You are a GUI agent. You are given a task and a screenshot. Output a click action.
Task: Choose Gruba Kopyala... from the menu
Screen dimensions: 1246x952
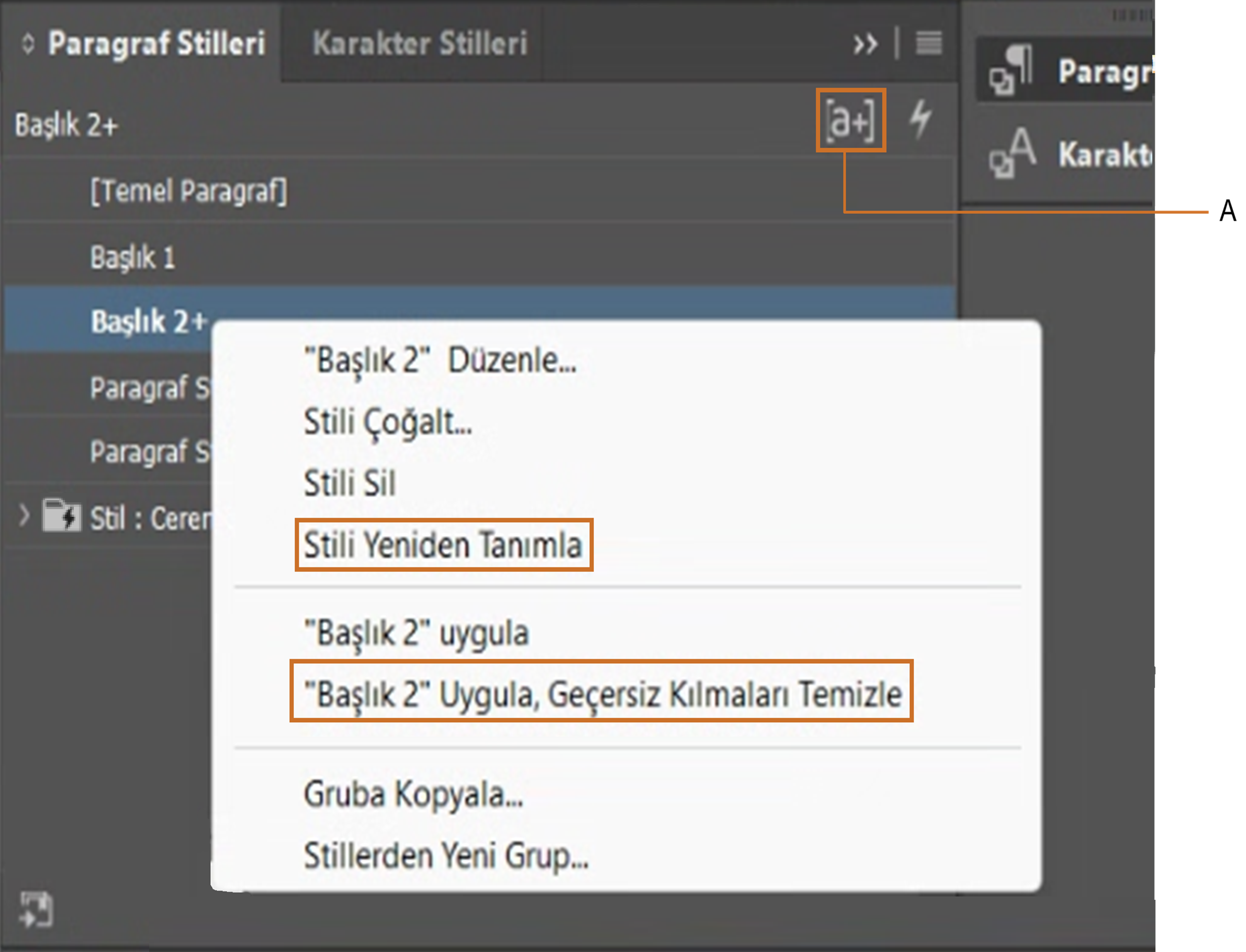tap(413, 795)
